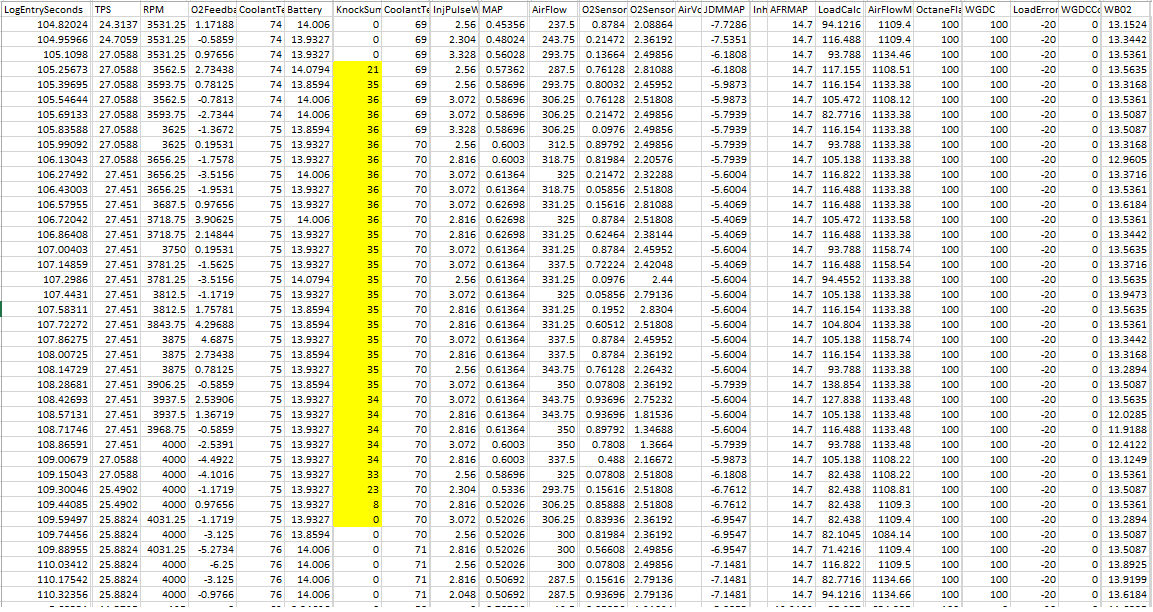The height and width of the screenshot is (612, 1153).
Task: Select the LogEntrySeconds cell 104.82024
Action: [x=44, y=23]
